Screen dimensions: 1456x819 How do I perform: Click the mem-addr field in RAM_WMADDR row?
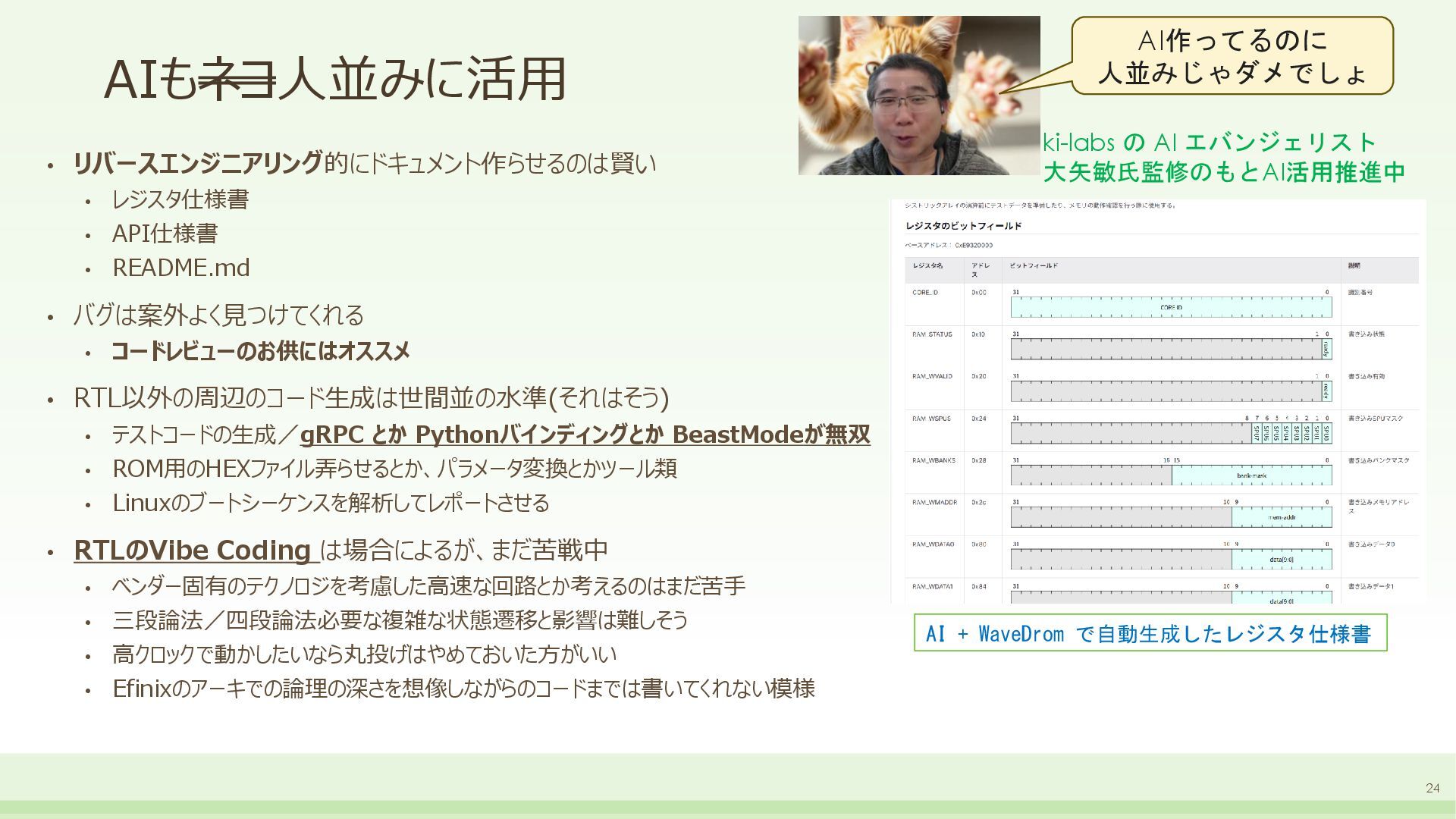coord(1281,517)
